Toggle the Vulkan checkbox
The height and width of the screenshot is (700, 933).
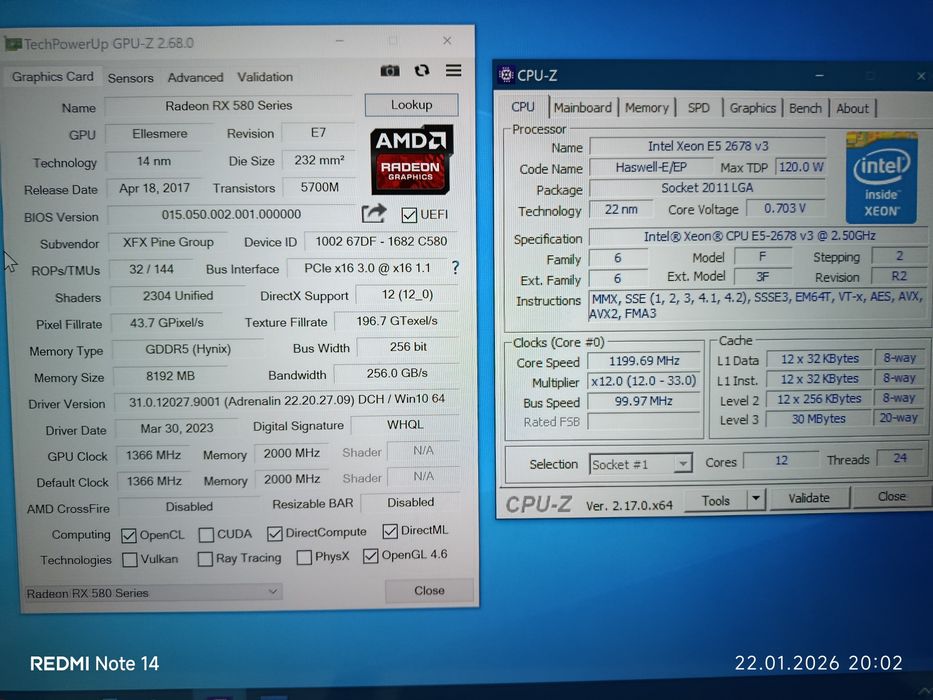(130, 560)
